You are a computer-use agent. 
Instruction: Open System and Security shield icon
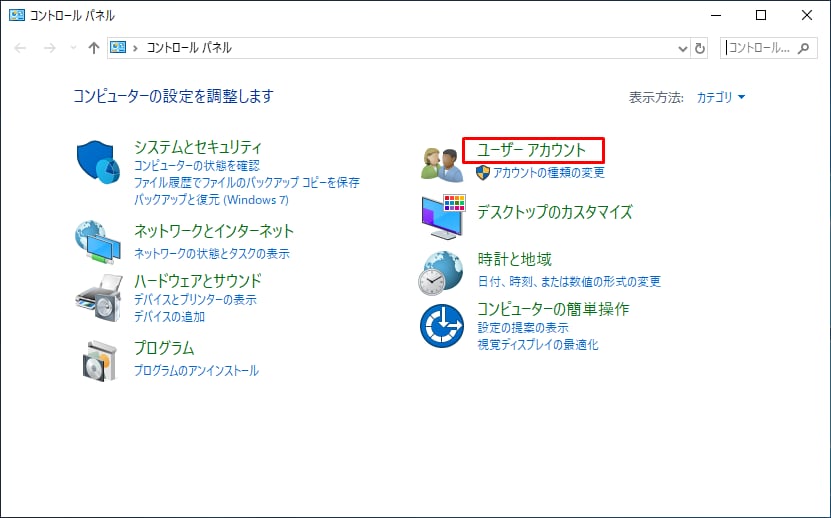[x=99, y=162]
